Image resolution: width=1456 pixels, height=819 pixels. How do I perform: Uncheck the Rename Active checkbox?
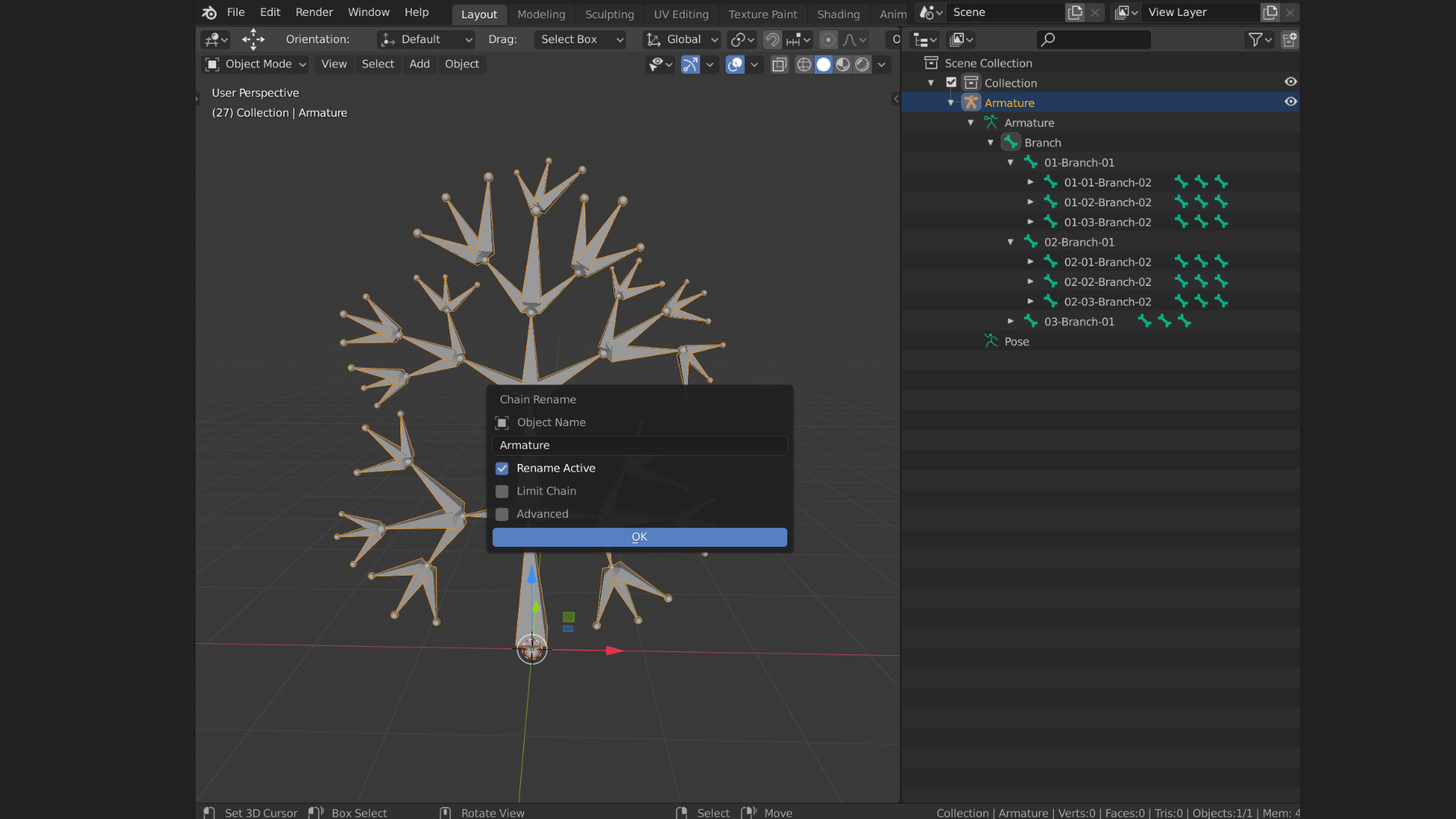click(x=502, y=469)
